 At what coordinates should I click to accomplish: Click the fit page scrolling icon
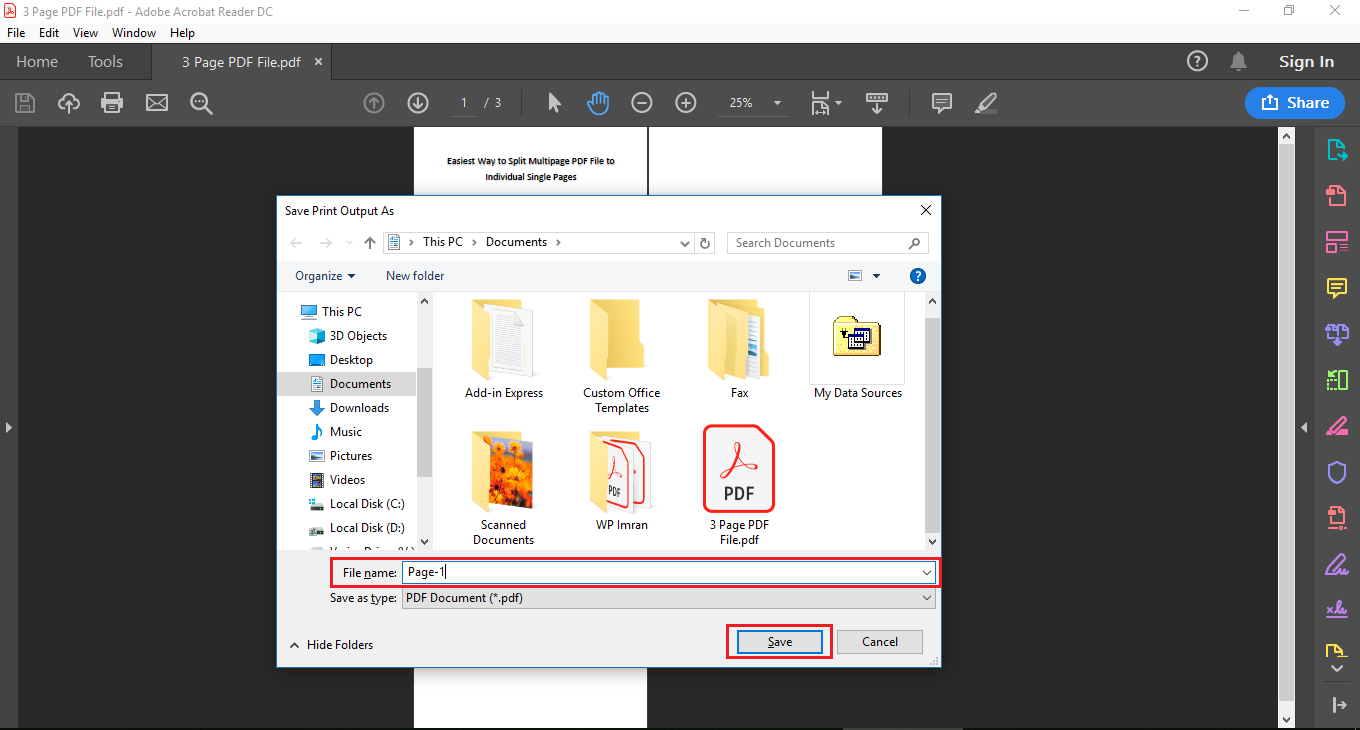(x=821, y=103)
